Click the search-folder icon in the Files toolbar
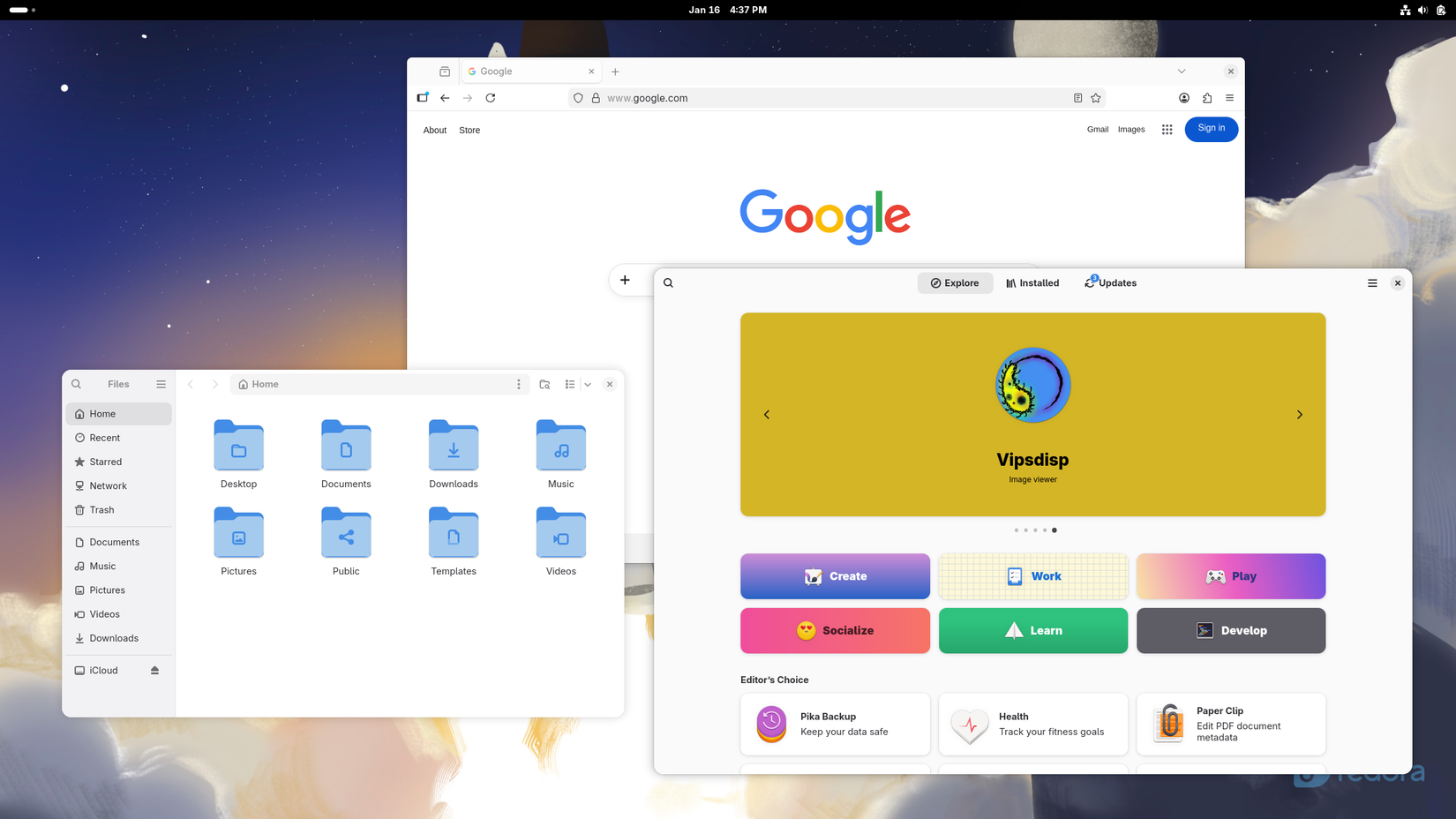This screenshot has width=1456, height=819. tap(544, 384)
